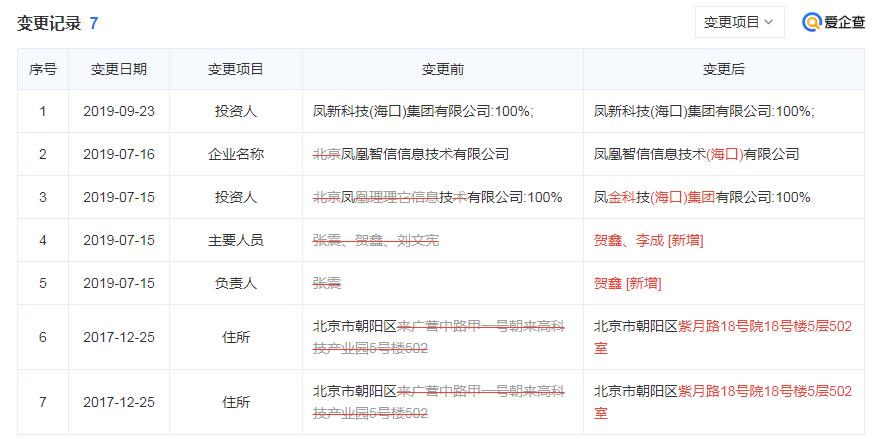
Task: Select the date 2019-09-23
Action: tap(119, 111)
